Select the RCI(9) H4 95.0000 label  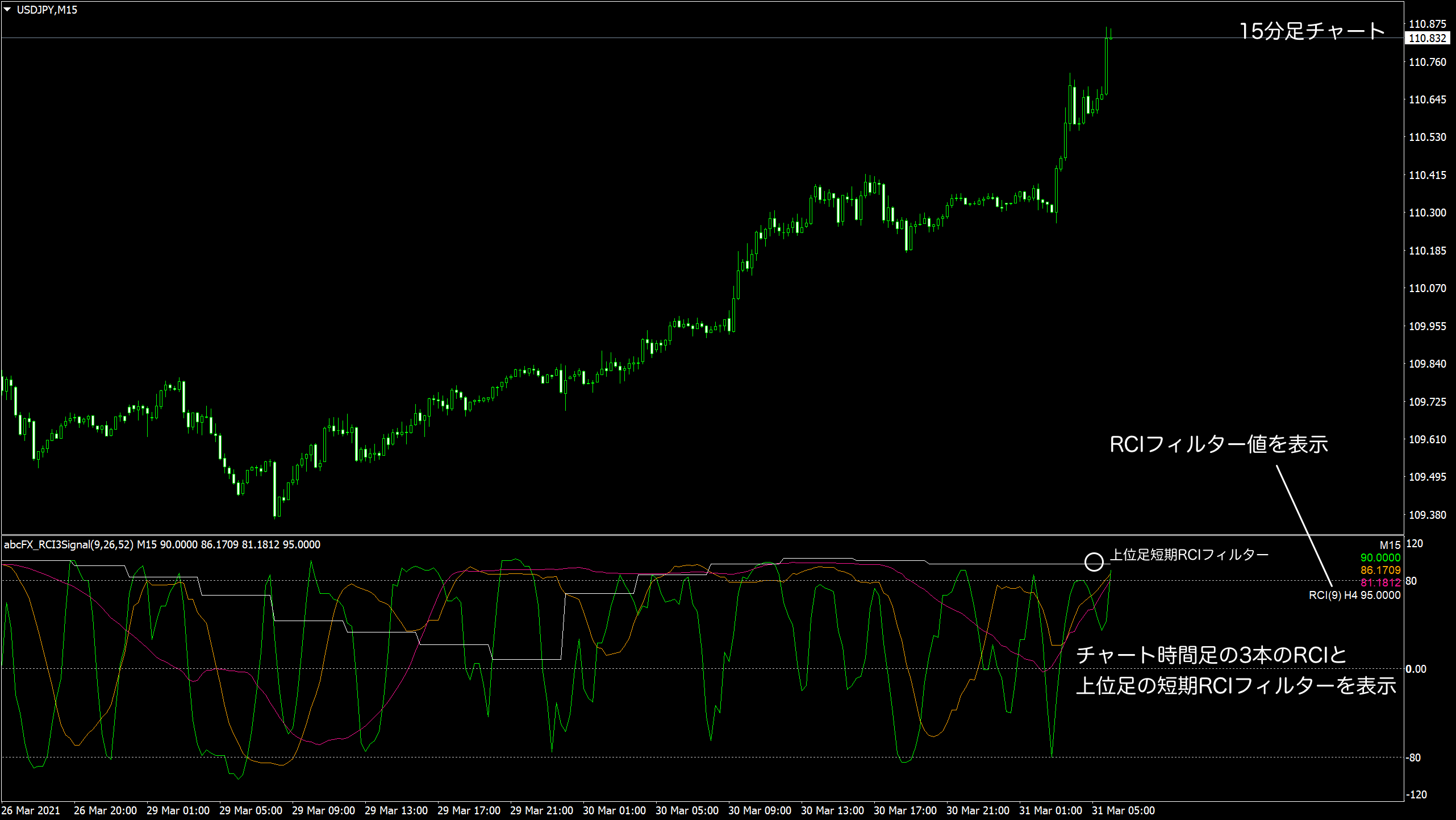[x=1354, y=595]
